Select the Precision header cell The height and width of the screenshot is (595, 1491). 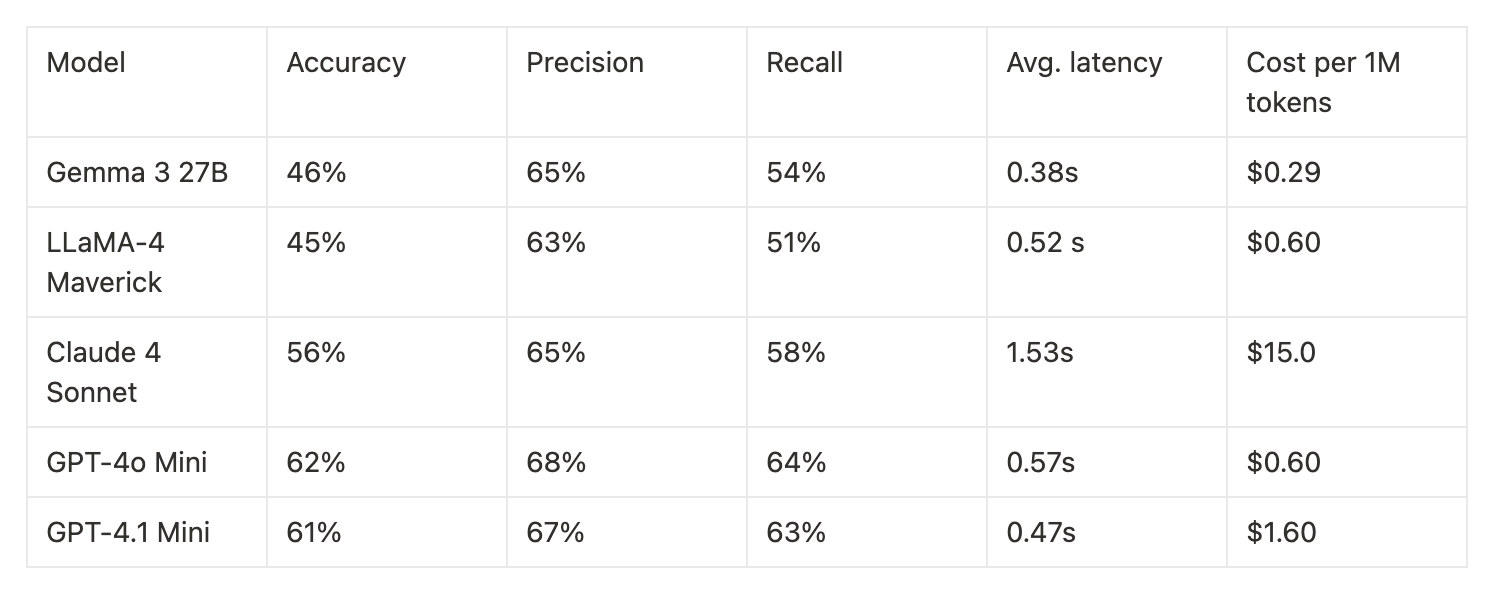[x=627, y=82]
